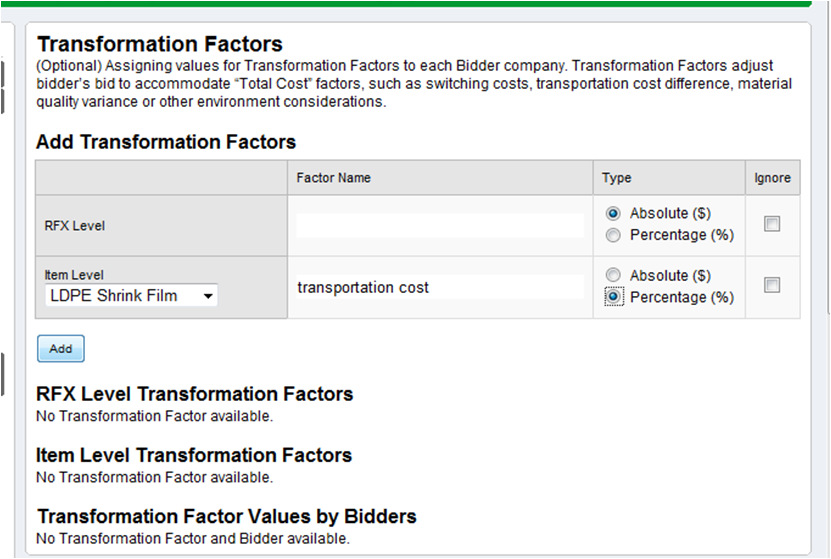
Task: Select Percentage (%) for RFX Level
Action: point(614,235)
